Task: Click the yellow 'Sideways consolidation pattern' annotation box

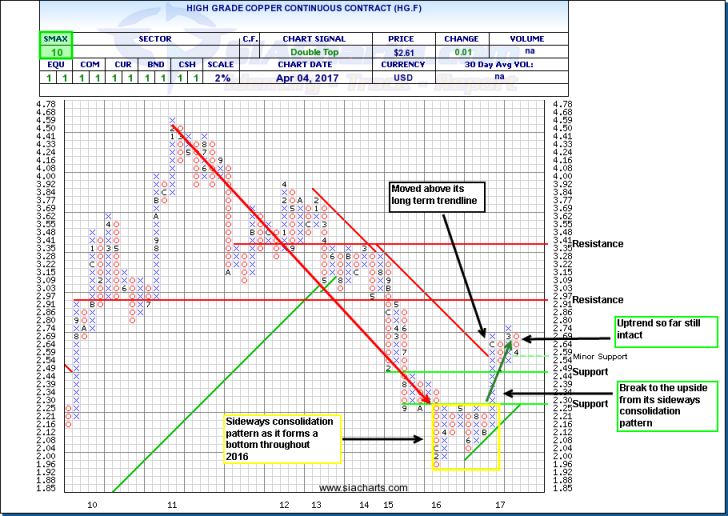Action: point(284,438)
